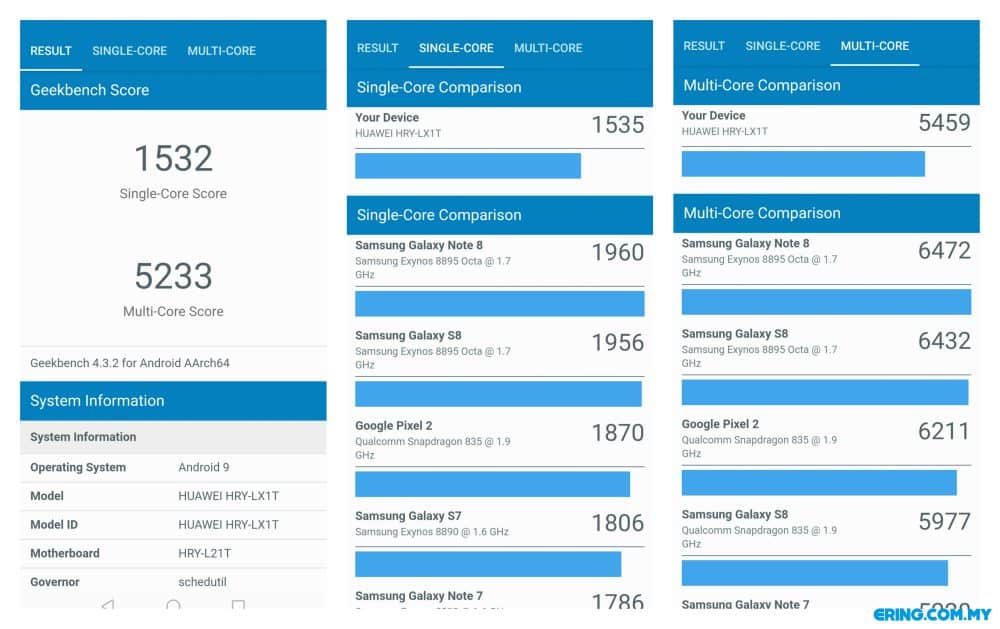Click the 'Operating System' row label
The width and height of the screenshot is (1000, 629).
(78, 467)
